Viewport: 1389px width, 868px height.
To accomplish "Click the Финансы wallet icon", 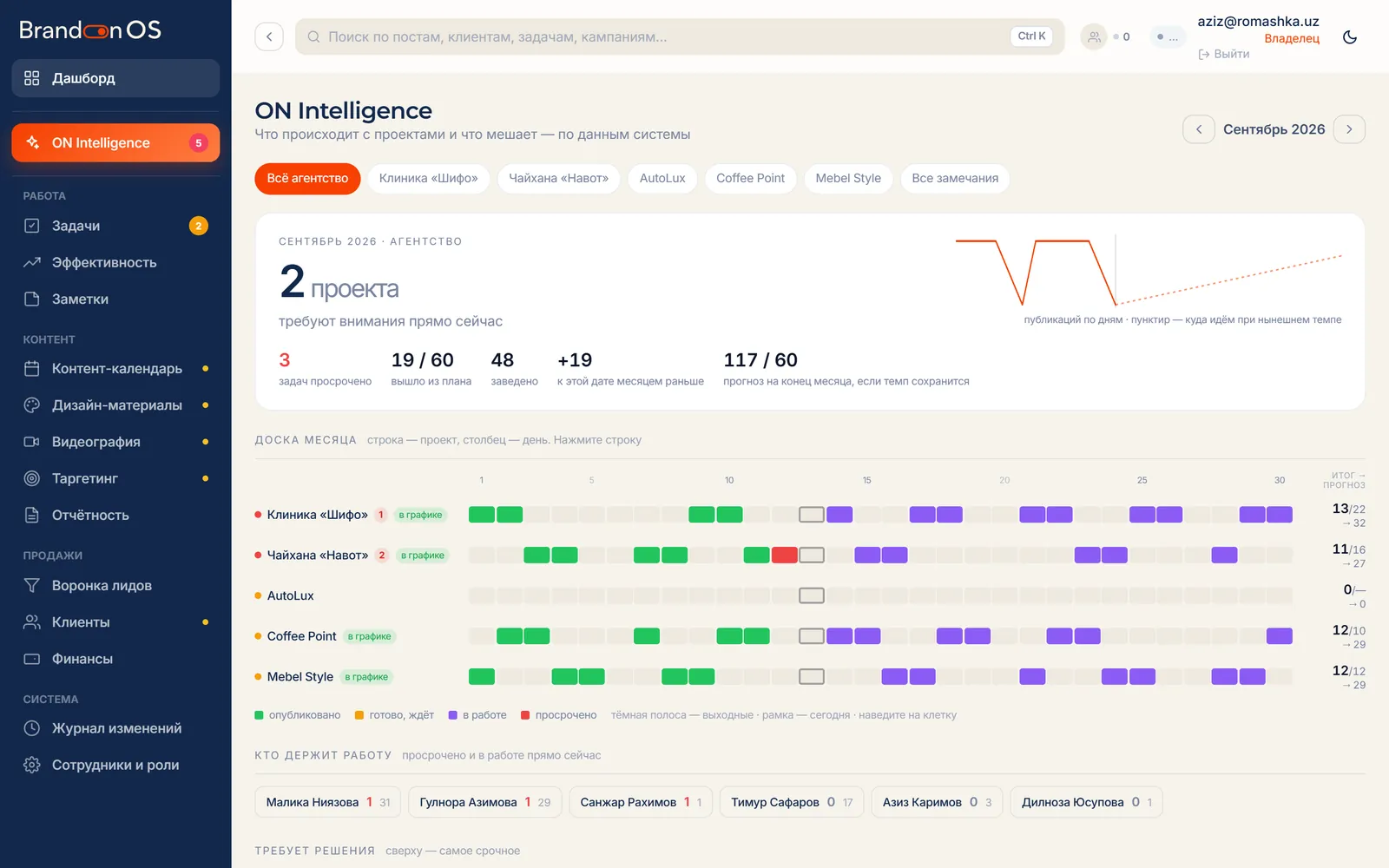I will coord(32,659).
